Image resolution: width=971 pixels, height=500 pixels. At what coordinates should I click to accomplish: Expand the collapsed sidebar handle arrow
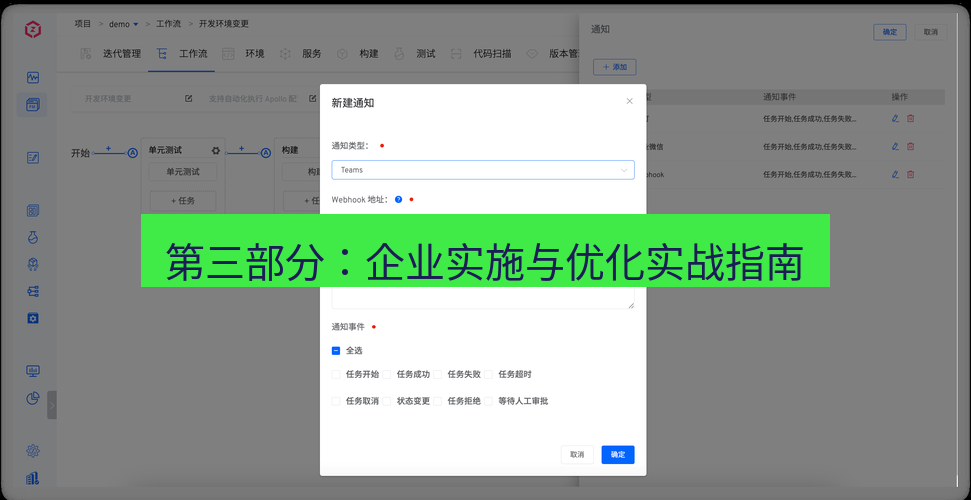52,405
